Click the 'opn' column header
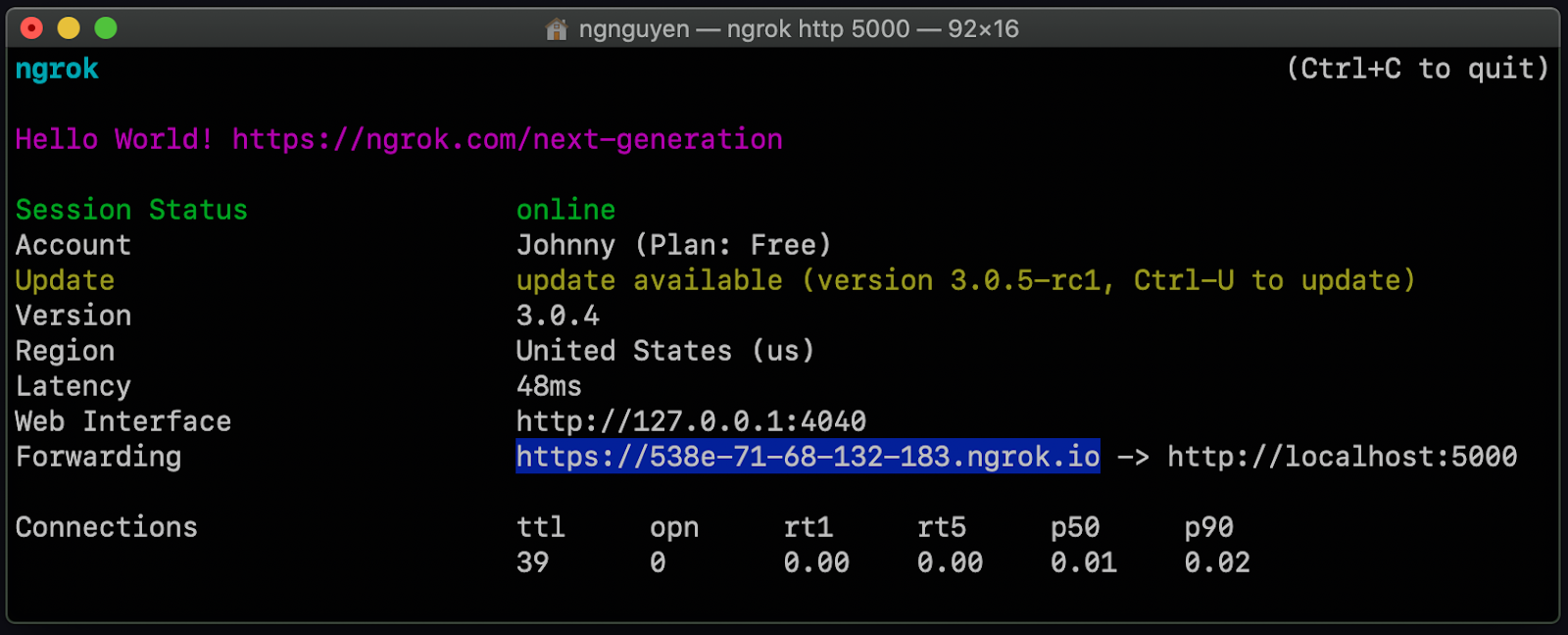The image size is (1568, 635). pos(674,528)
